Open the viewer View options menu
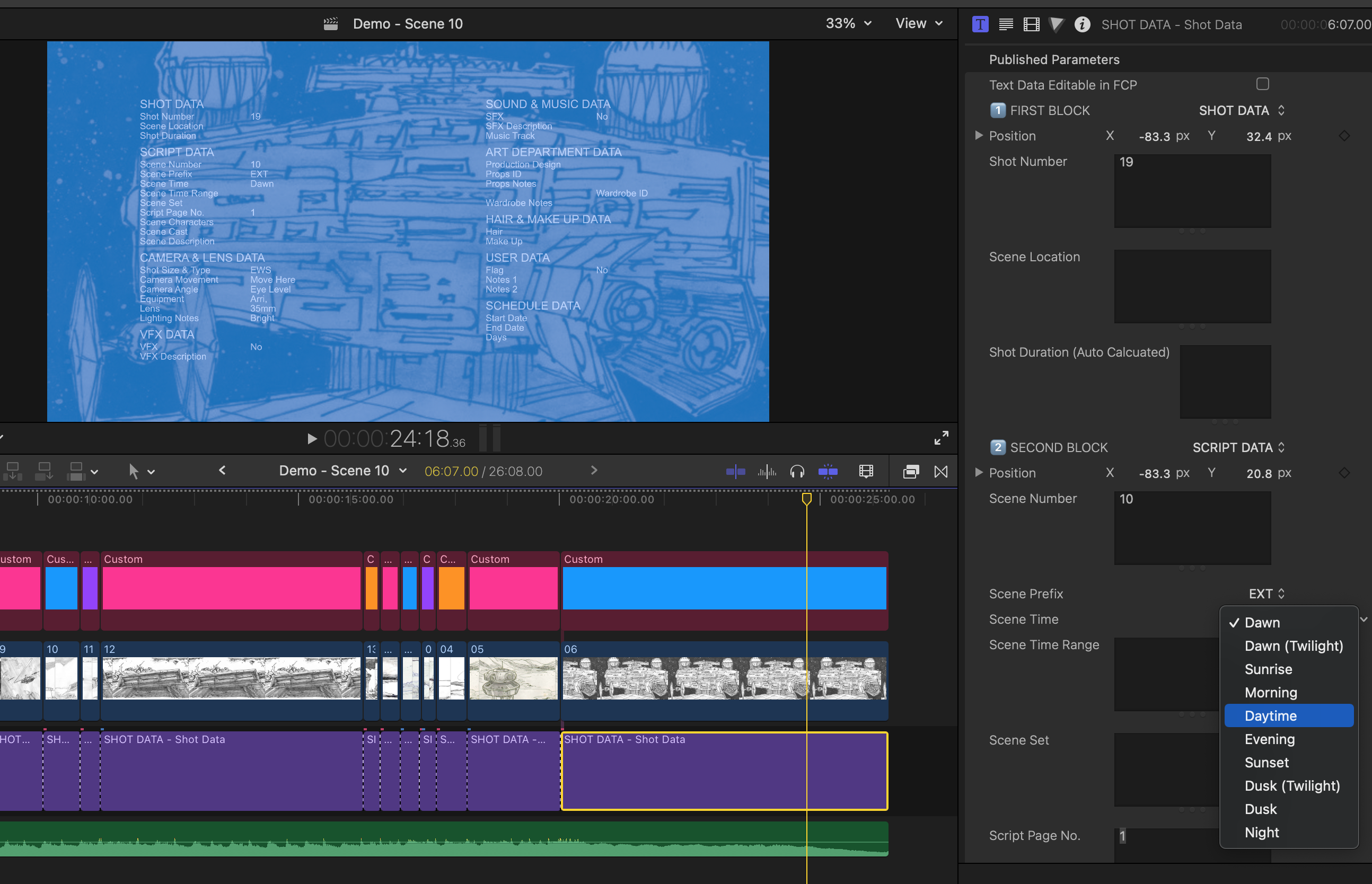Screen dimensions: 1372x884 coord(919,23)
